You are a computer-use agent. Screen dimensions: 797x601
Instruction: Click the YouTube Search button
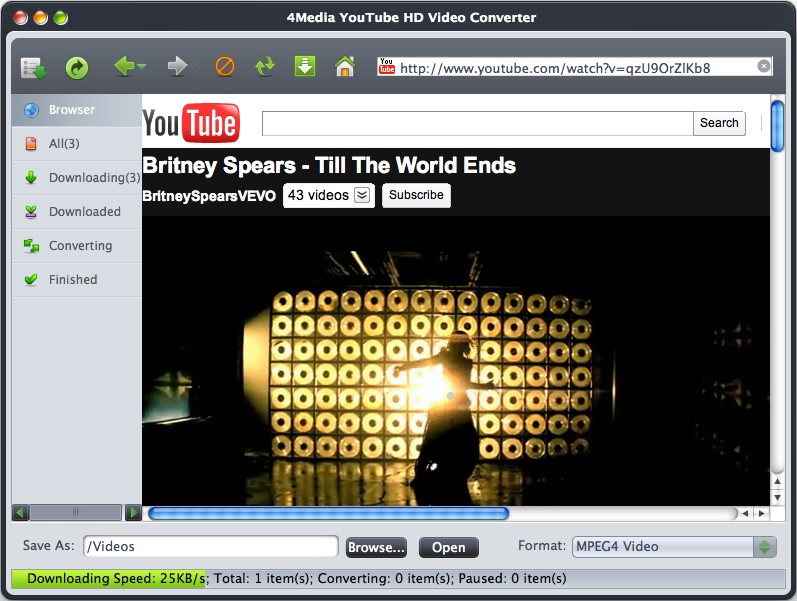coord(719,123)
